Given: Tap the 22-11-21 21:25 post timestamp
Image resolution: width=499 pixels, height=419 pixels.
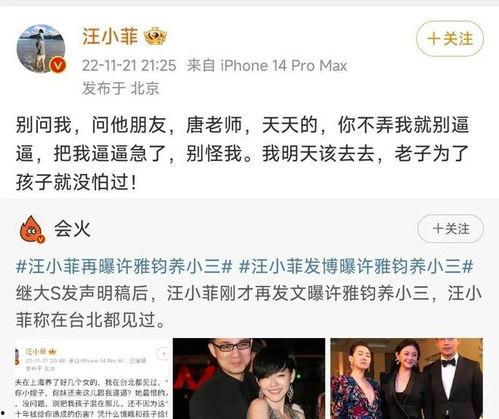Looking at the screenshot, I should pos(129,65).
